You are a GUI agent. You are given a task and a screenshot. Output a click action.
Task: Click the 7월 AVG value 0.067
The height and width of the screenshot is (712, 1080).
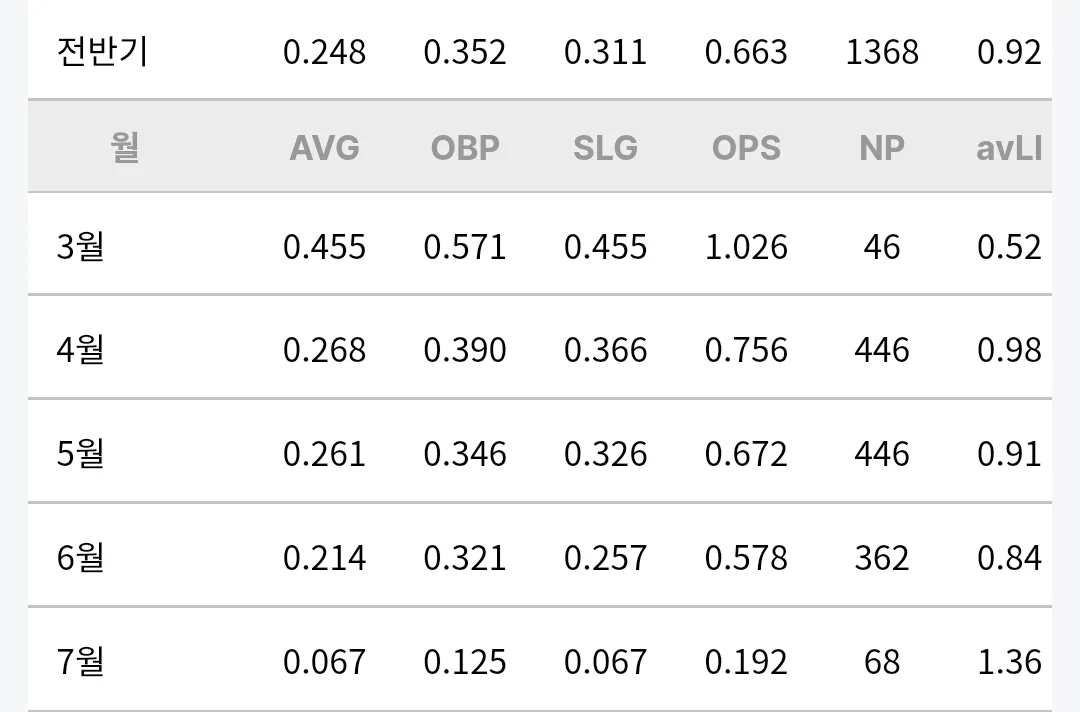point(324,662)
